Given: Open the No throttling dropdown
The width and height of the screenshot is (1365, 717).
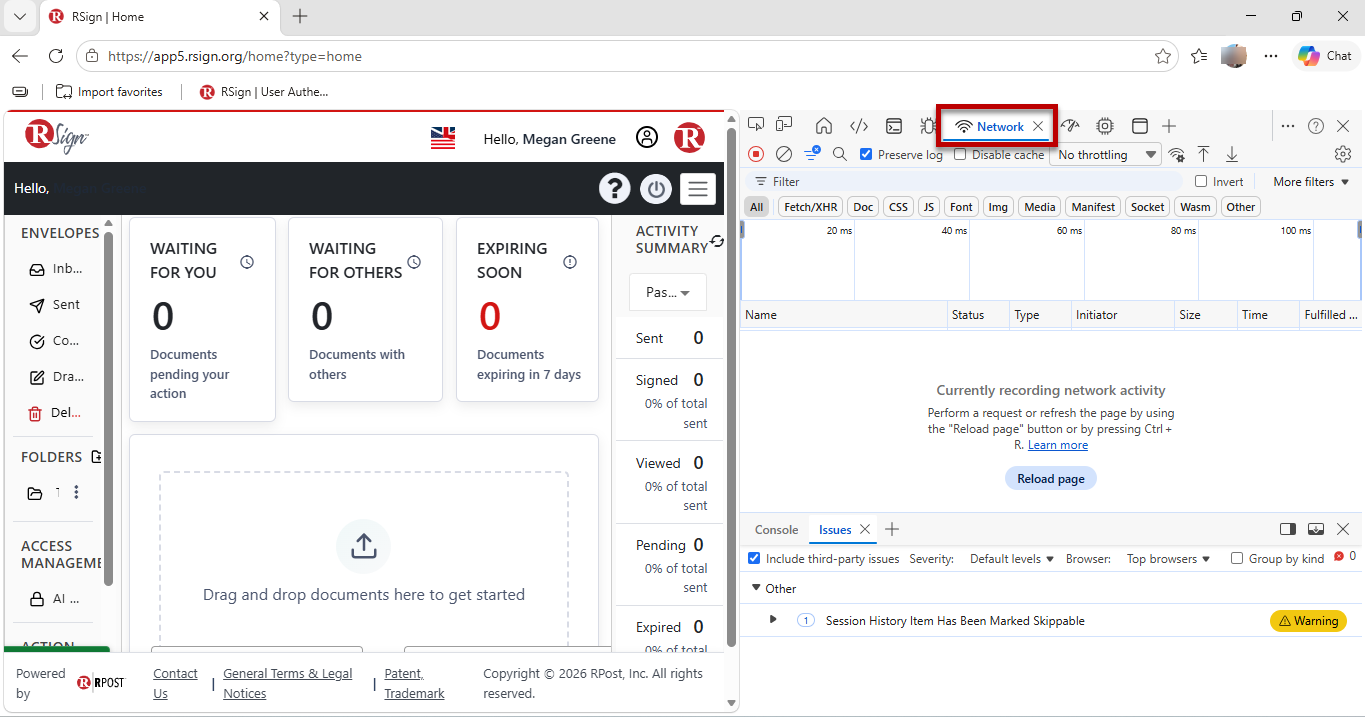Looking at the screenshot, I should point(1107,154).
